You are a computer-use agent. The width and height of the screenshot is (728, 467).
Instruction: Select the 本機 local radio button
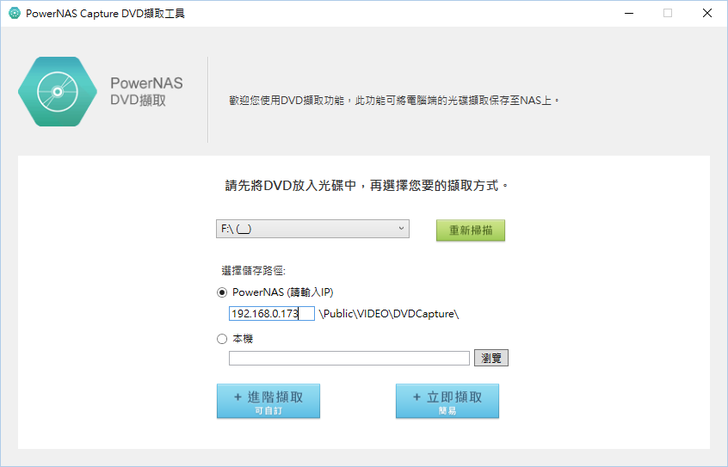click(x=222, y=339)
